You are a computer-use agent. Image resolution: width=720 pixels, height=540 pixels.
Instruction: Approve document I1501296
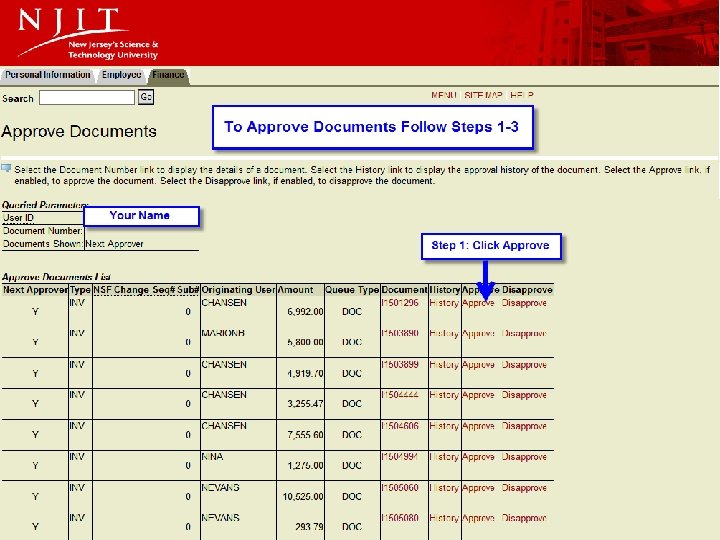[x=478, y=303]
